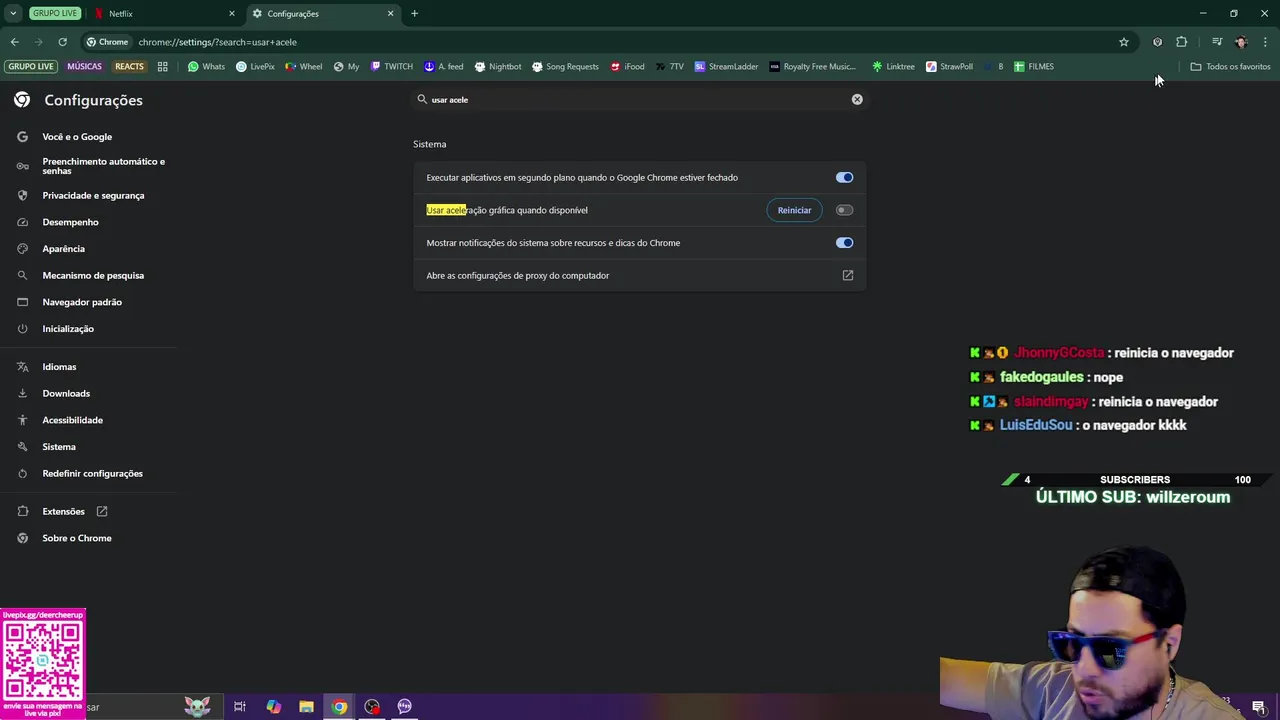Click the GRUPO LIVE tab group label

(54, 14)
